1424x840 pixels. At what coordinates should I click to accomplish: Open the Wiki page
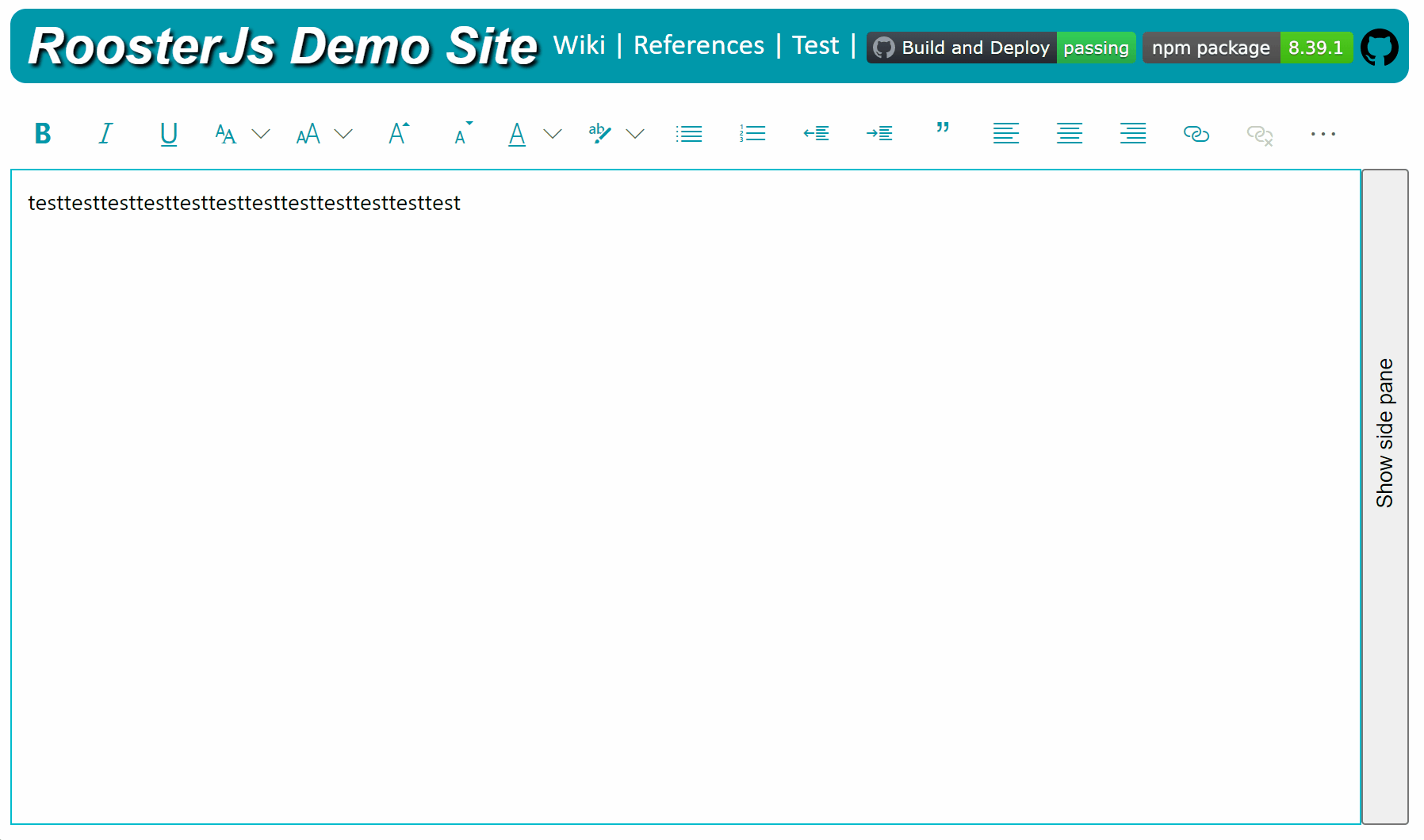click(x=580, y=45)
